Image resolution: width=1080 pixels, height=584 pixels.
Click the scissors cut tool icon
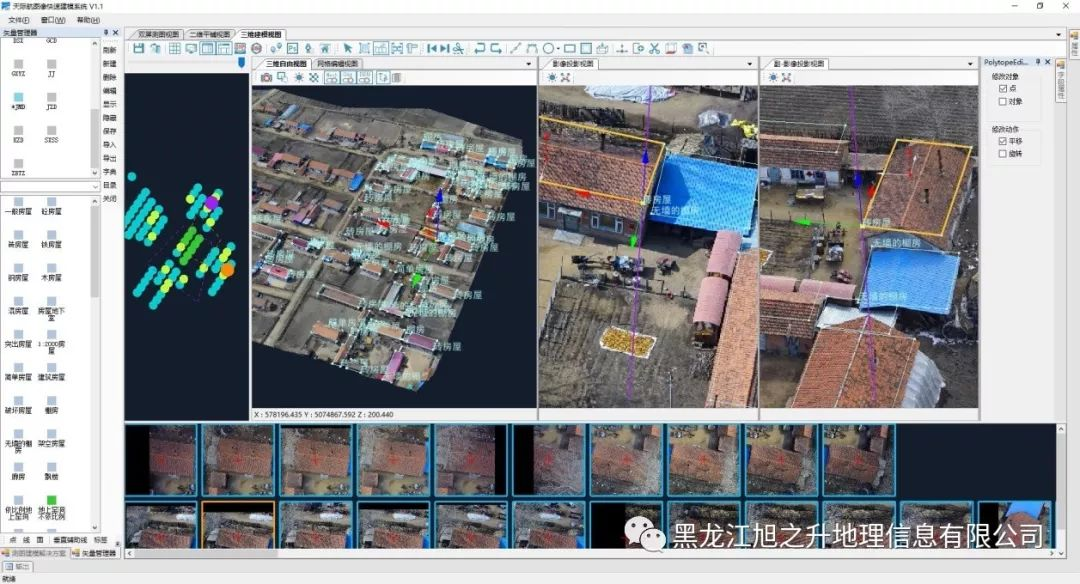(x=654, y=47)
